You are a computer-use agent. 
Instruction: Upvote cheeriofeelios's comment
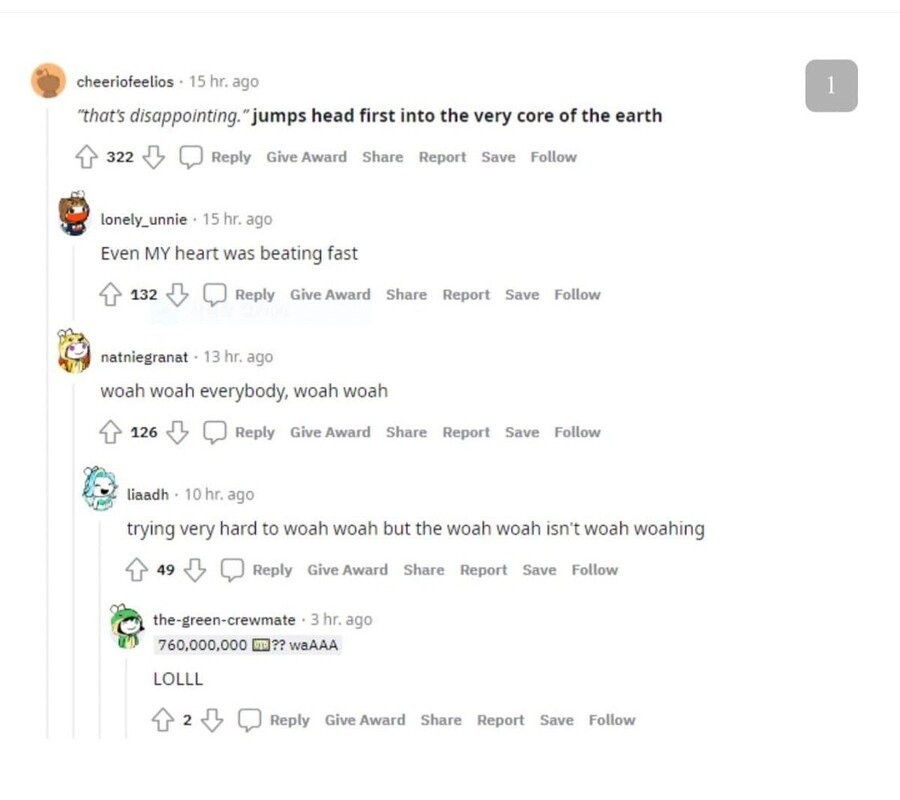pos(87,157)
